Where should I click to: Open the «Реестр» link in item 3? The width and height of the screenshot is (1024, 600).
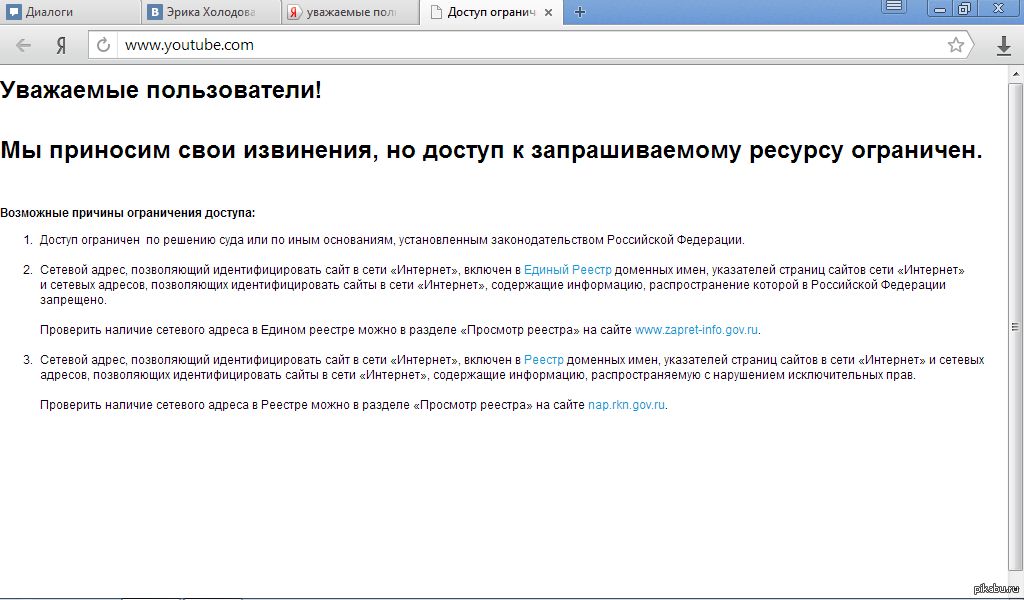click(543, 360)
